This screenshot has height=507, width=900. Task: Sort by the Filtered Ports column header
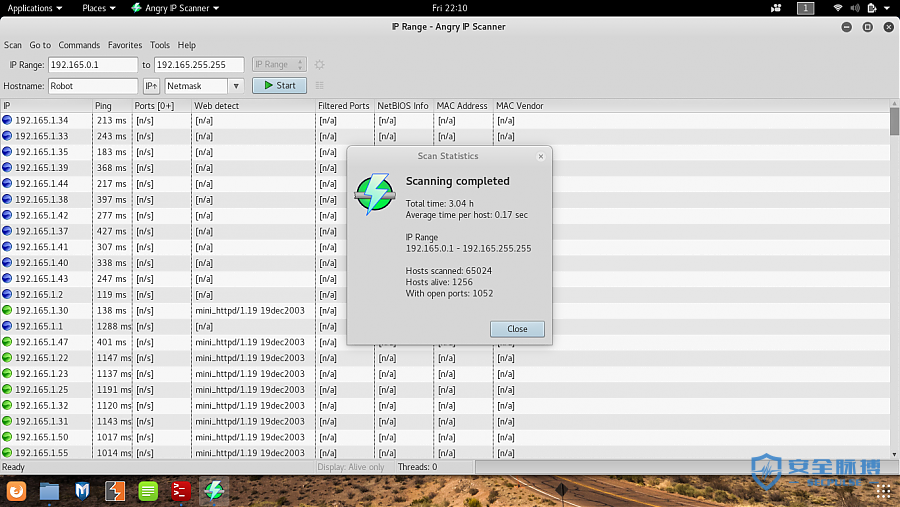(x=344, y=106)
